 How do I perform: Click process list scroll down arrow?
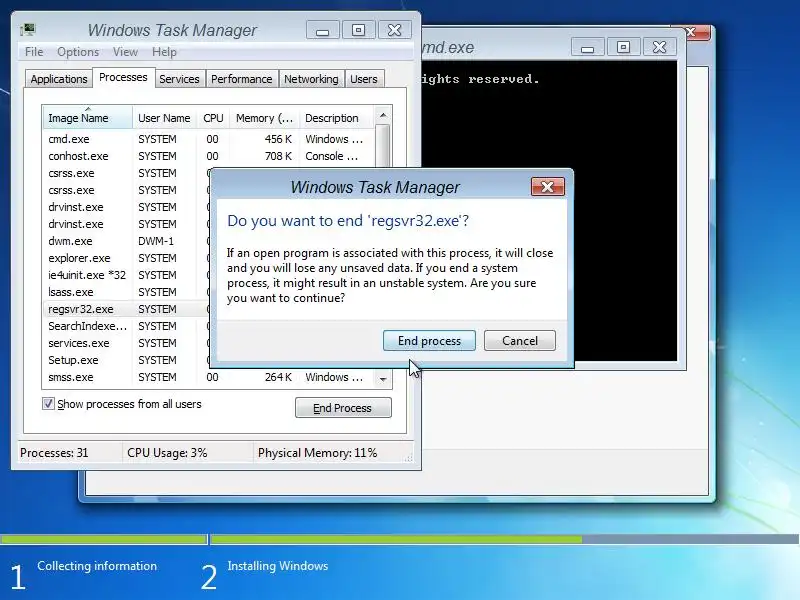(383, 379)
